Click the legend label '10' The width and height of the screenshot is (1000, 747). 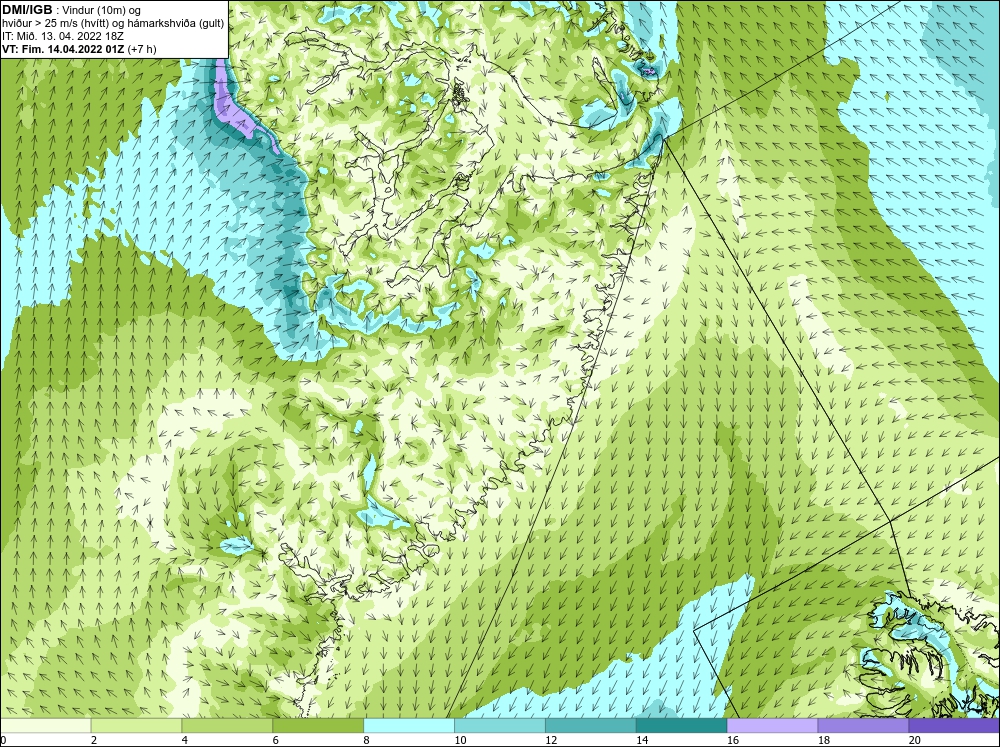(460, 740)
